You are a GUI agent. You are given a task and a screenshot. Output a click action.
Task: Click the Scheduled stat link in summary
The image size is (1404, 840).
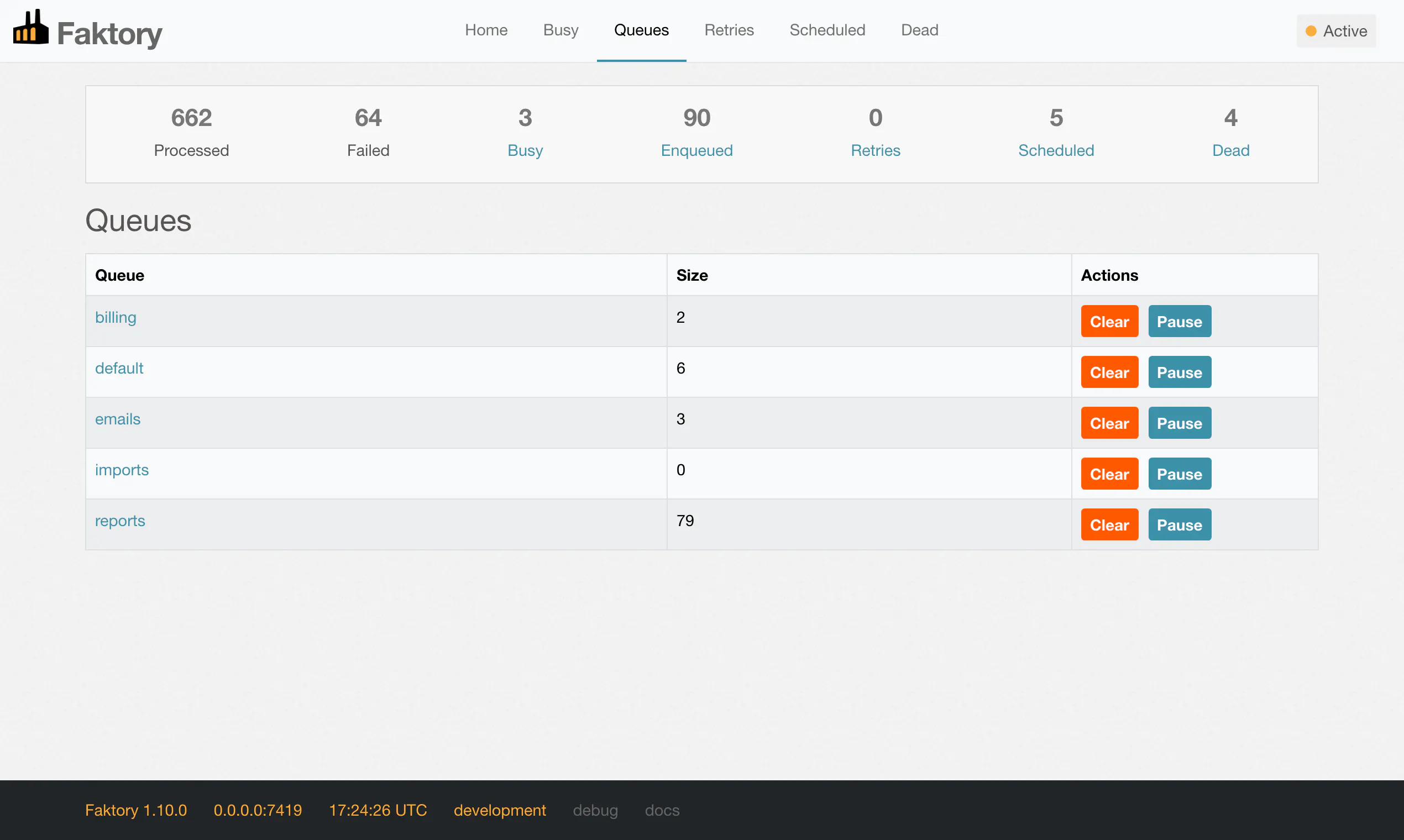(1056, 150)
